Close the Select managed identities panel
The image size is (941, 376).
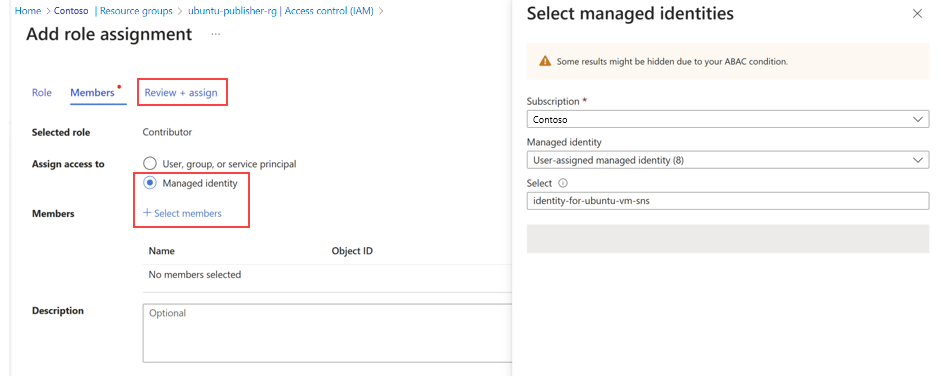917,14
